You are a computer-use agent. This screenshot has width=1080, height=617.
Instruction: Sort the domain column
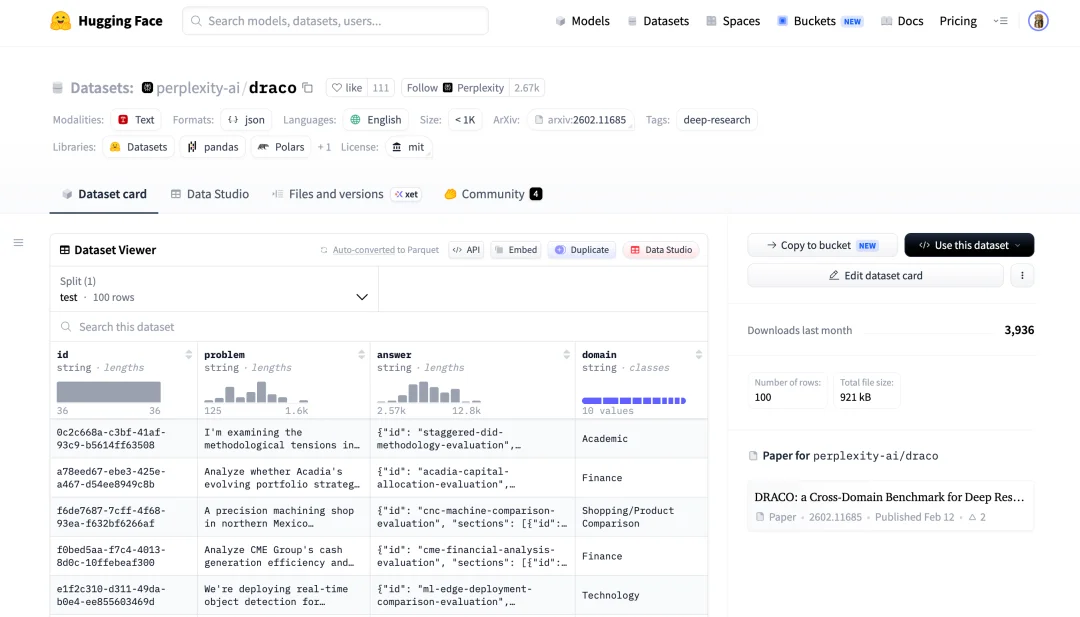click(x=698, y=355)
